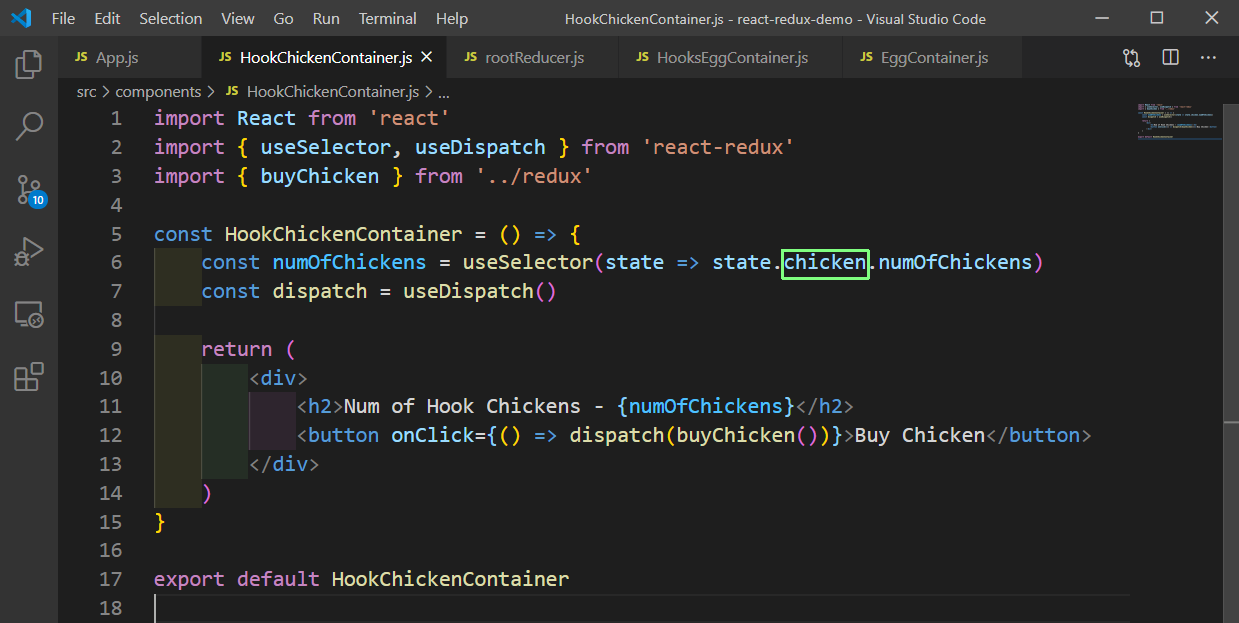Switch to the App.js tab
Image resolution: width=1239 pixels, height=623 pixels.
tap(130, 58)
